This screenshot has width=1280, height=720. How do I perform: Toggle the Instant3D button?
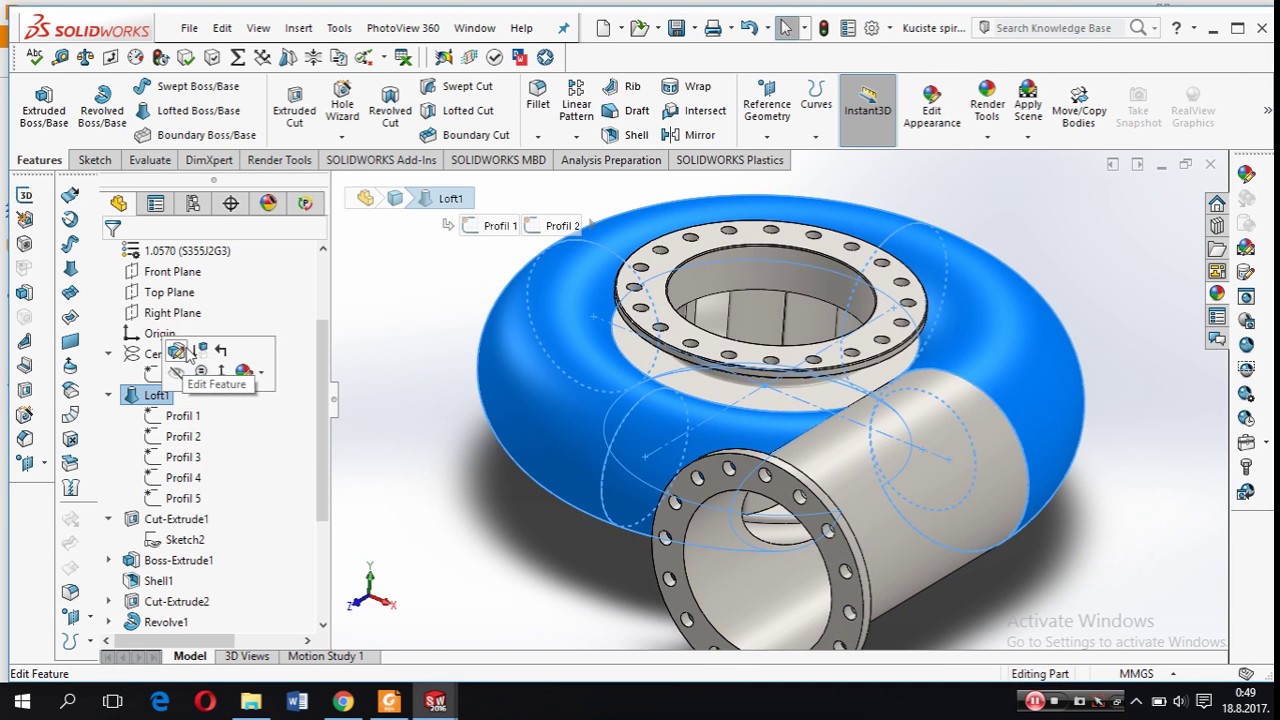867,110
